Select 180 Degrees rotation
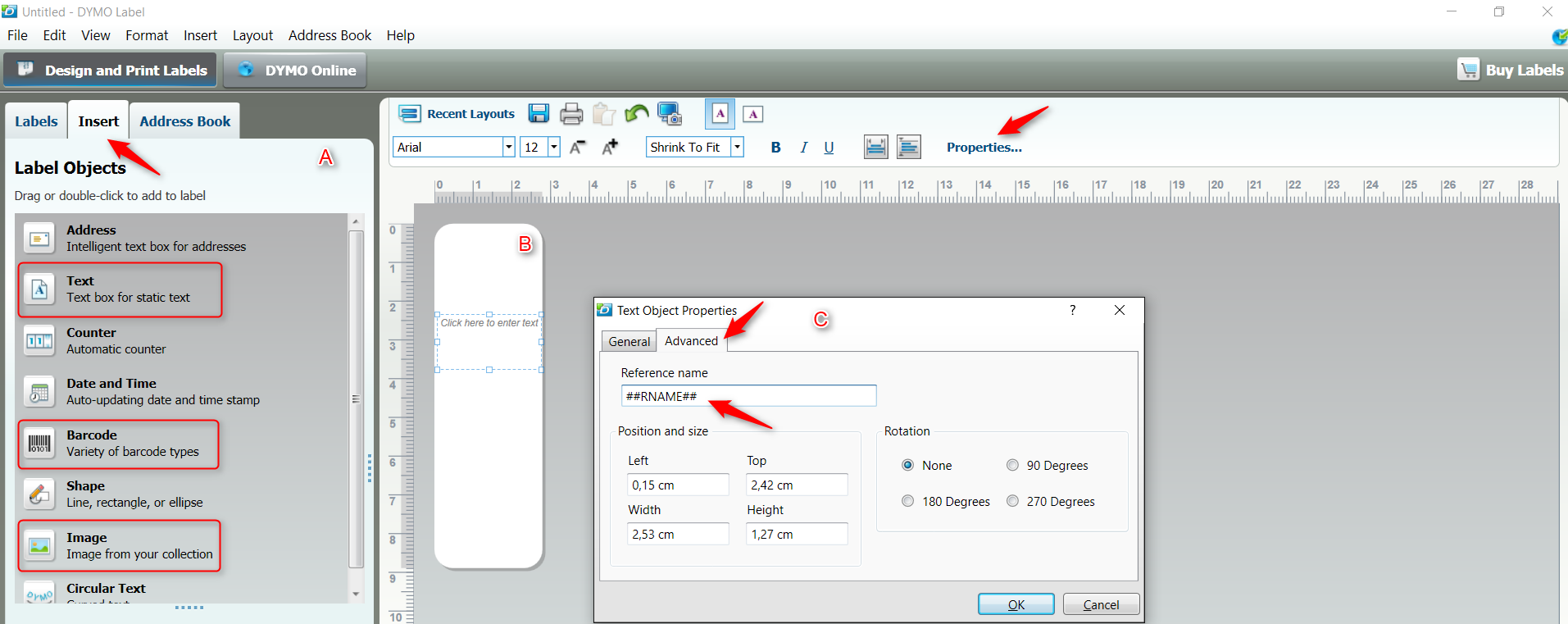 click(x=907, y=501)
